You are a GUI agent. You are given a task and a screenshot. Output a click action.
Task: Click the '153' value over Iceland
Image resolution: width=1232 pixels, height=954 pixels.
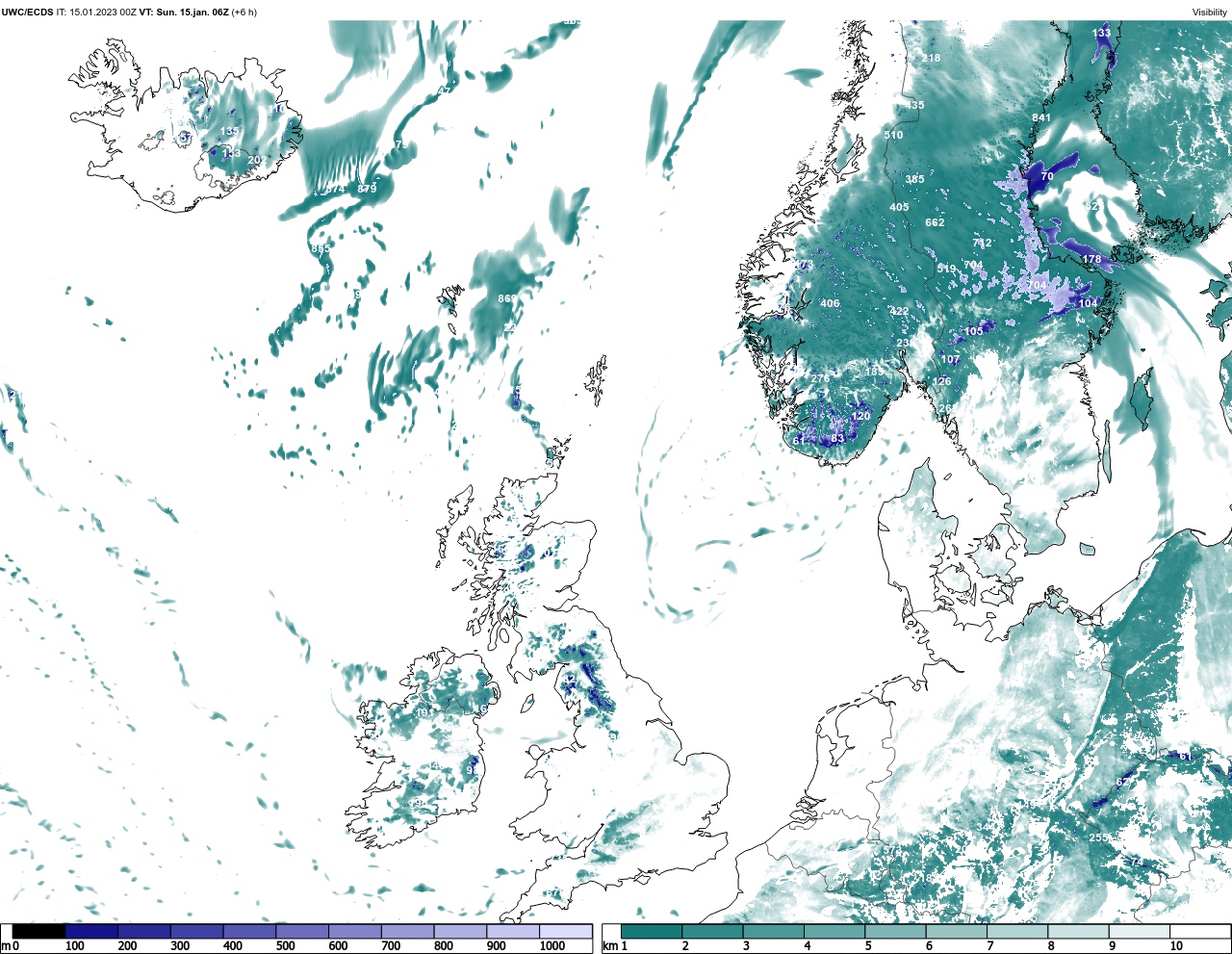coord(232,153)
